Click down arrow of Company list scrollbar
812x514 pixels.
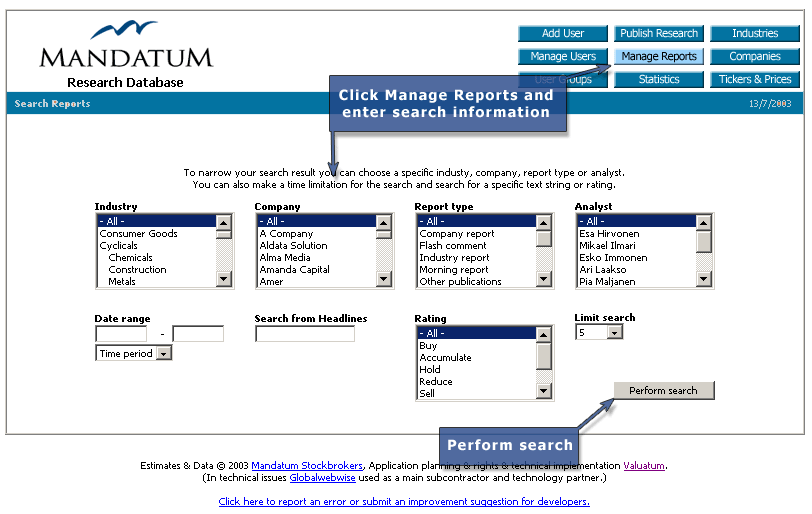[384, 279]
